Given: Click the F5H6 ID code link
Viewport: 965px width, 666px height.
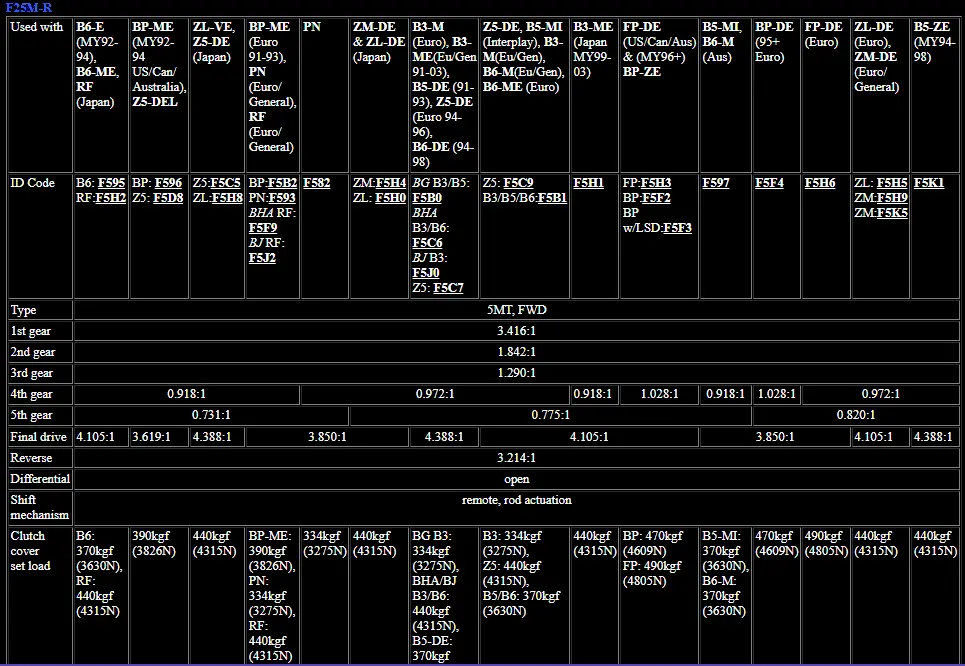Looking at the screenshot, I should [820, 183].
